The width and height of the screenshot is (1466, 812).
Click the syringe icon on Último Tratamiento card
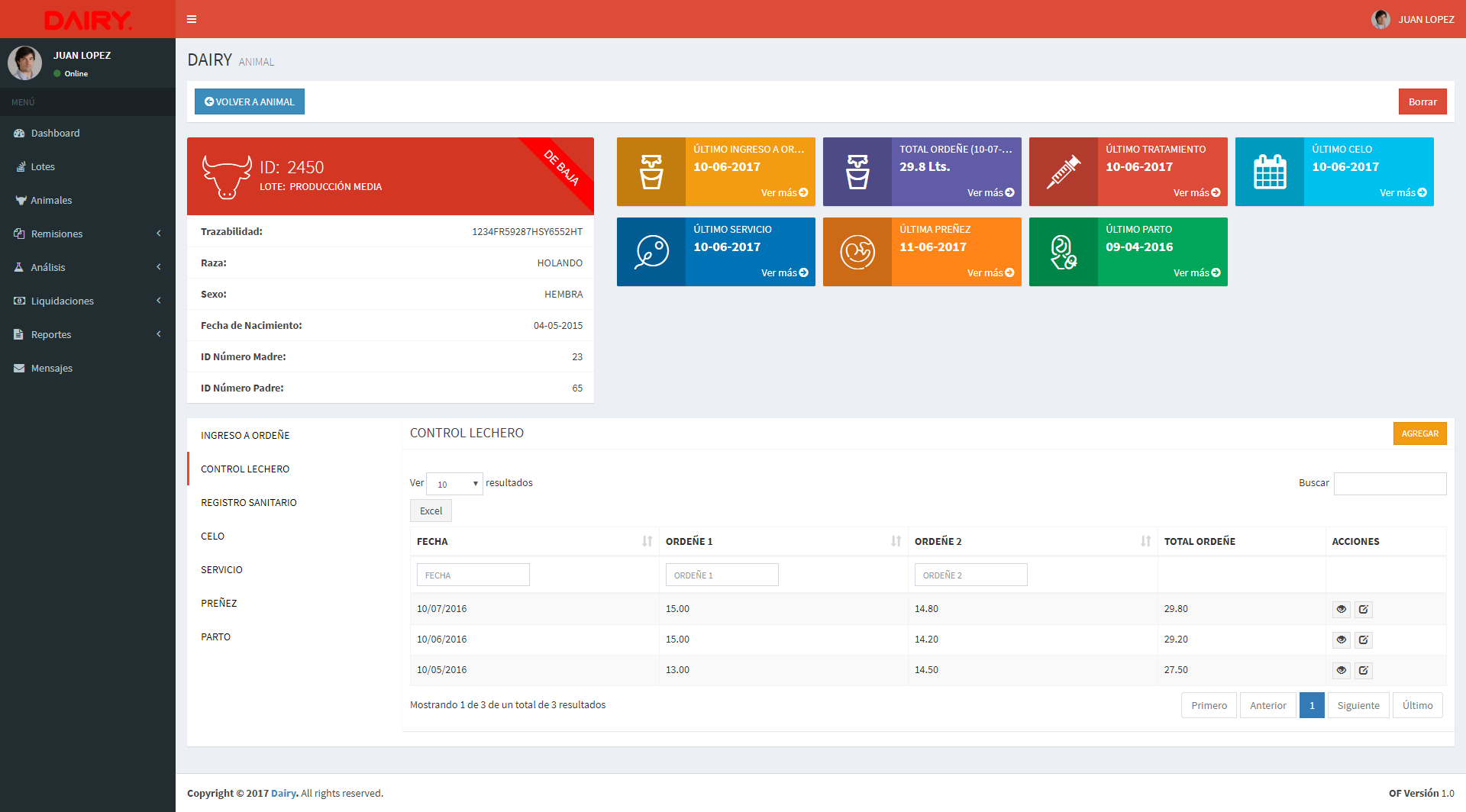coord(1064,172)
